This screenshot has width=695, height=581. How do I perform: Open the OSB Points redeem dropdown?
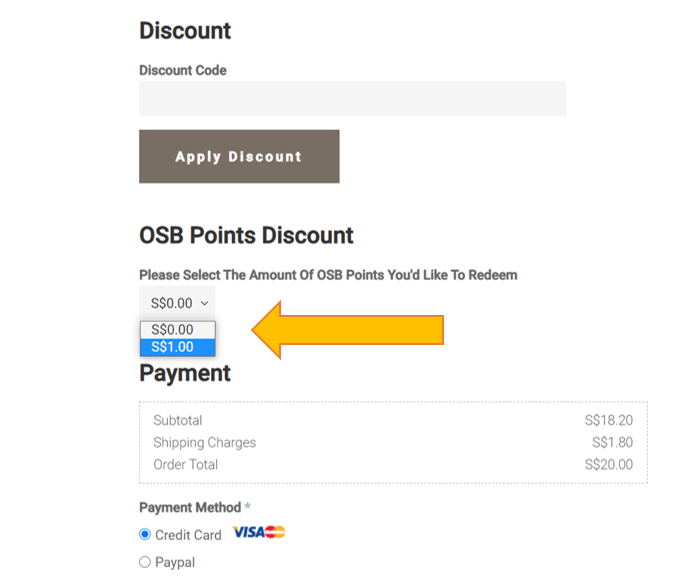point(177,303)
